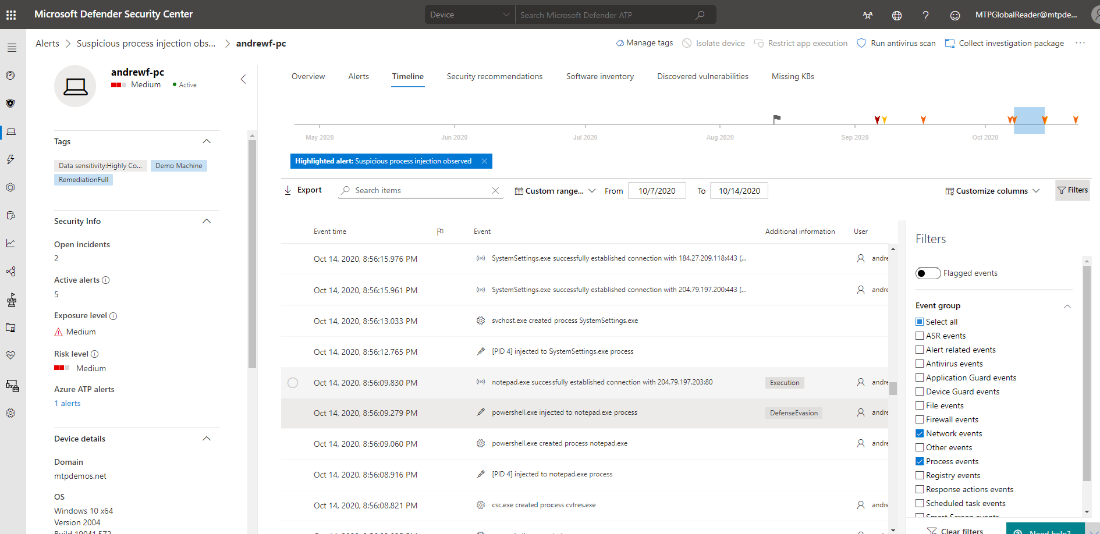This screenshot has height=534, width=1100.
Task: Uncheck the Network events checkbox
Action: tap(919, 434)
